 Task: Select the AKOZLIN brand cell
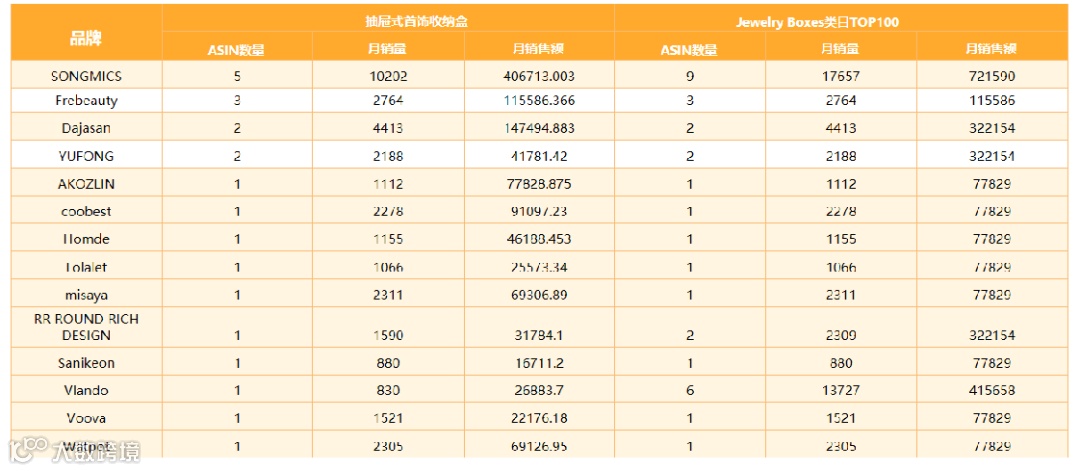(86, 184)
